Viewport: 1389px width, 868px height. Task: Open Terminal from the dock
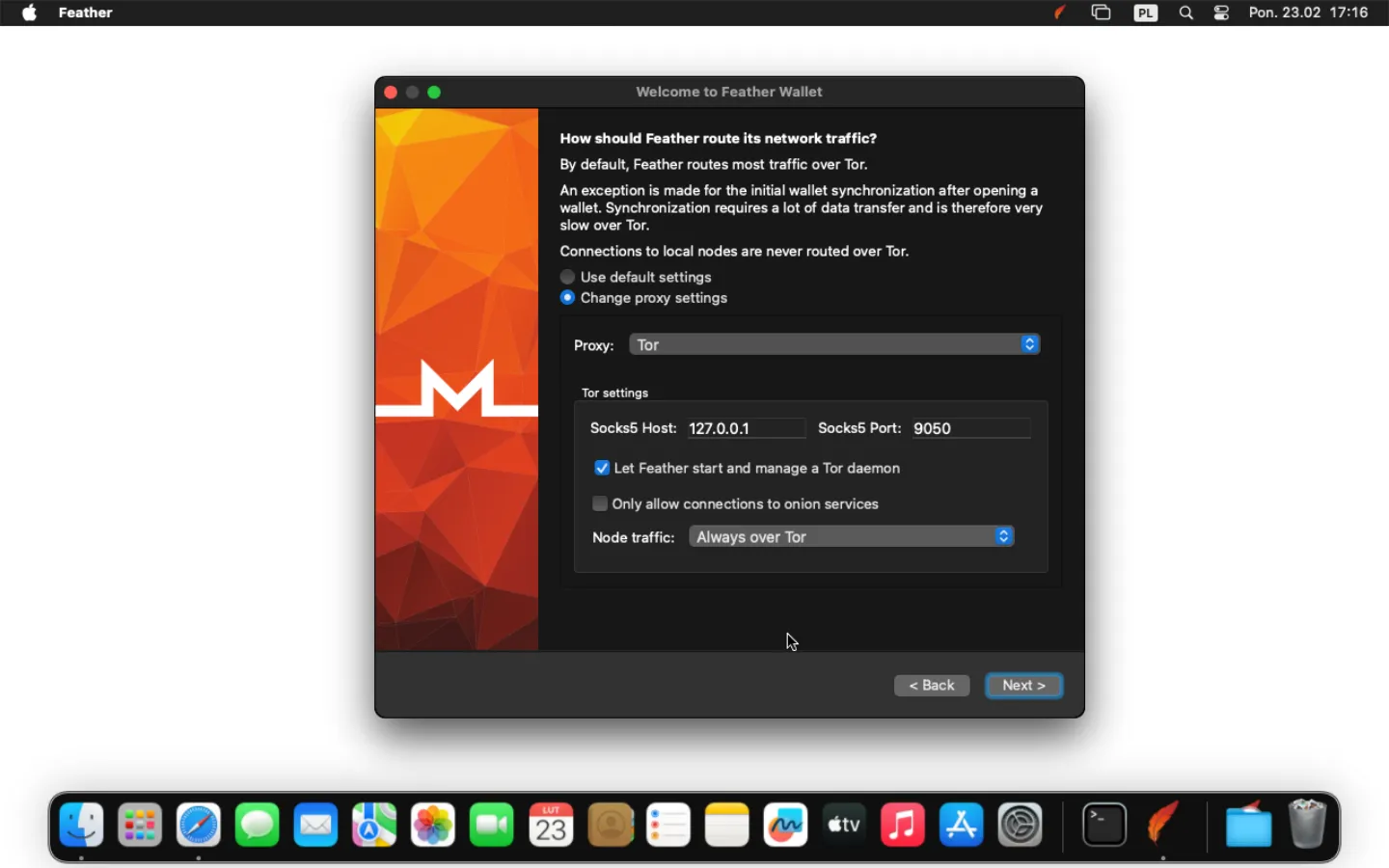click(x=1105, y=826)
